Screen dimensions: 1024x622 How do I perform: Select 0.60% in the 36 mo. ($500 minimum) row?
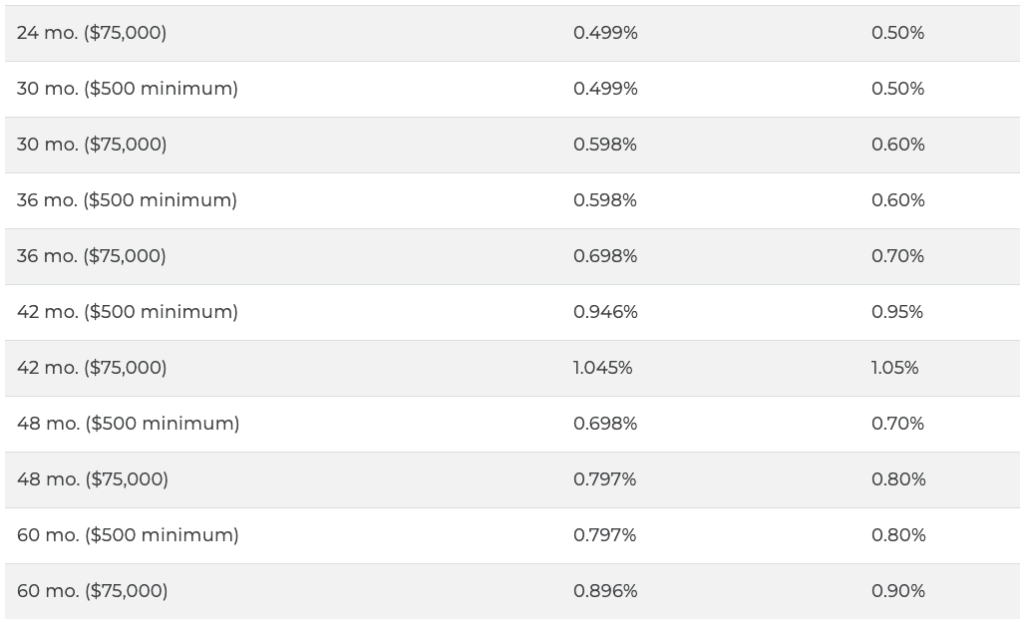click(898, 200)
